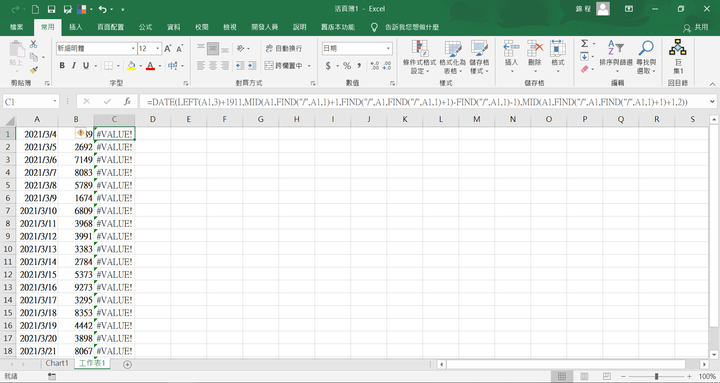
Task: Switch to the 頁面配置 tab
Action: point(111,27)
